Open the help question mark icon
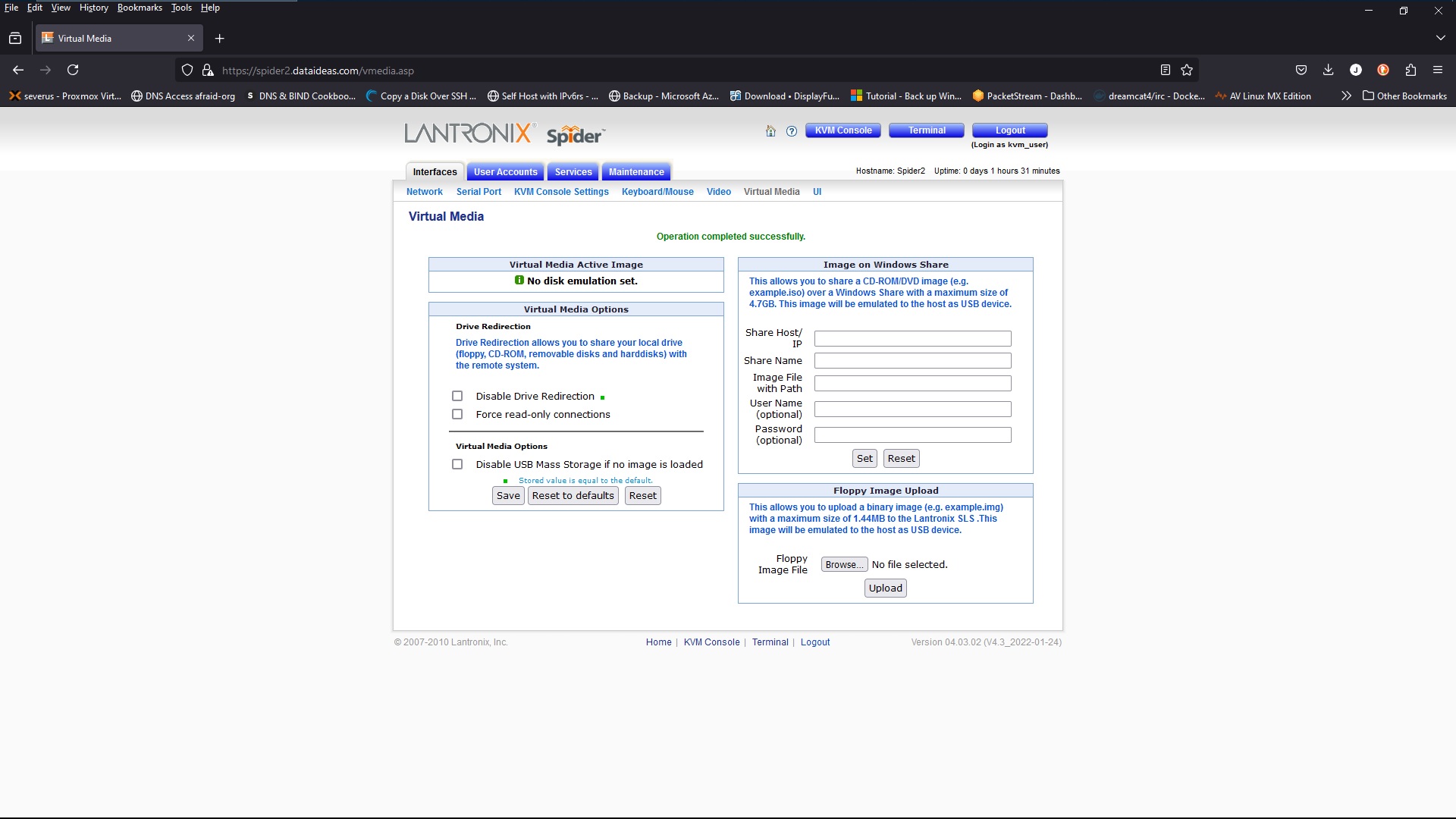This screenshot has width=1456, height=819. (792, 131)
